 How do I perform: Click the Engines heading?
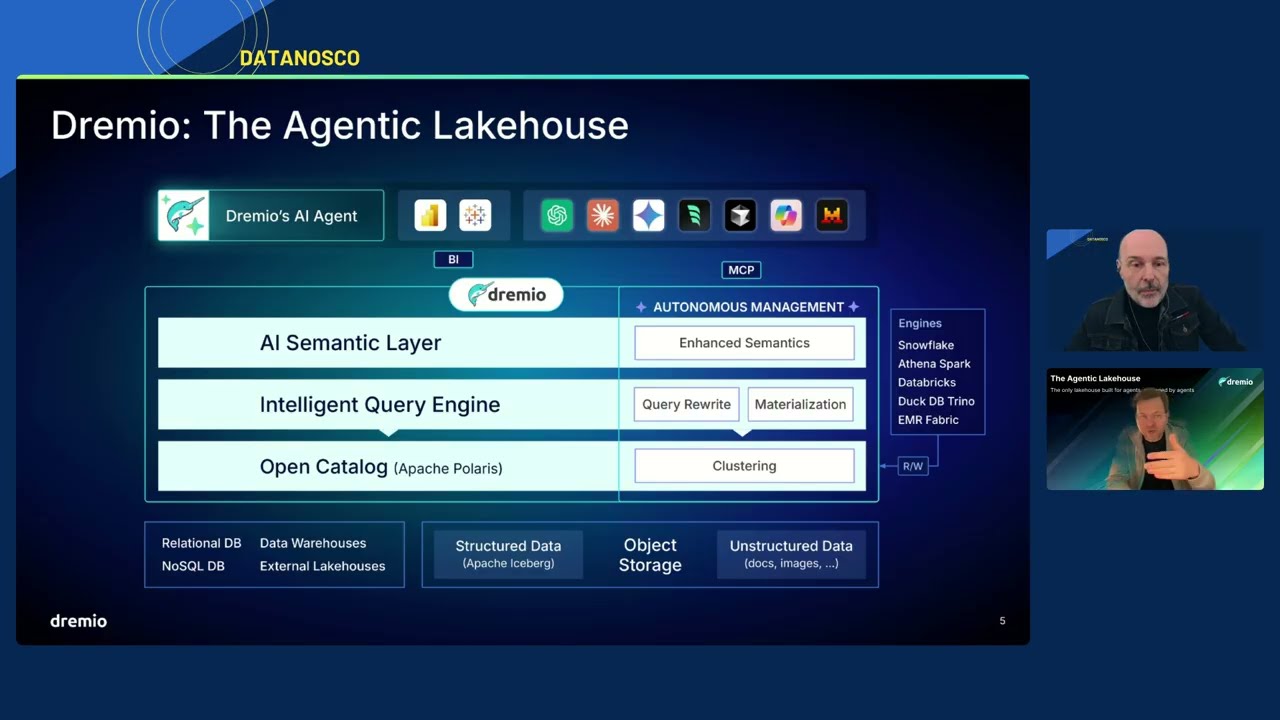coord(920,323)
